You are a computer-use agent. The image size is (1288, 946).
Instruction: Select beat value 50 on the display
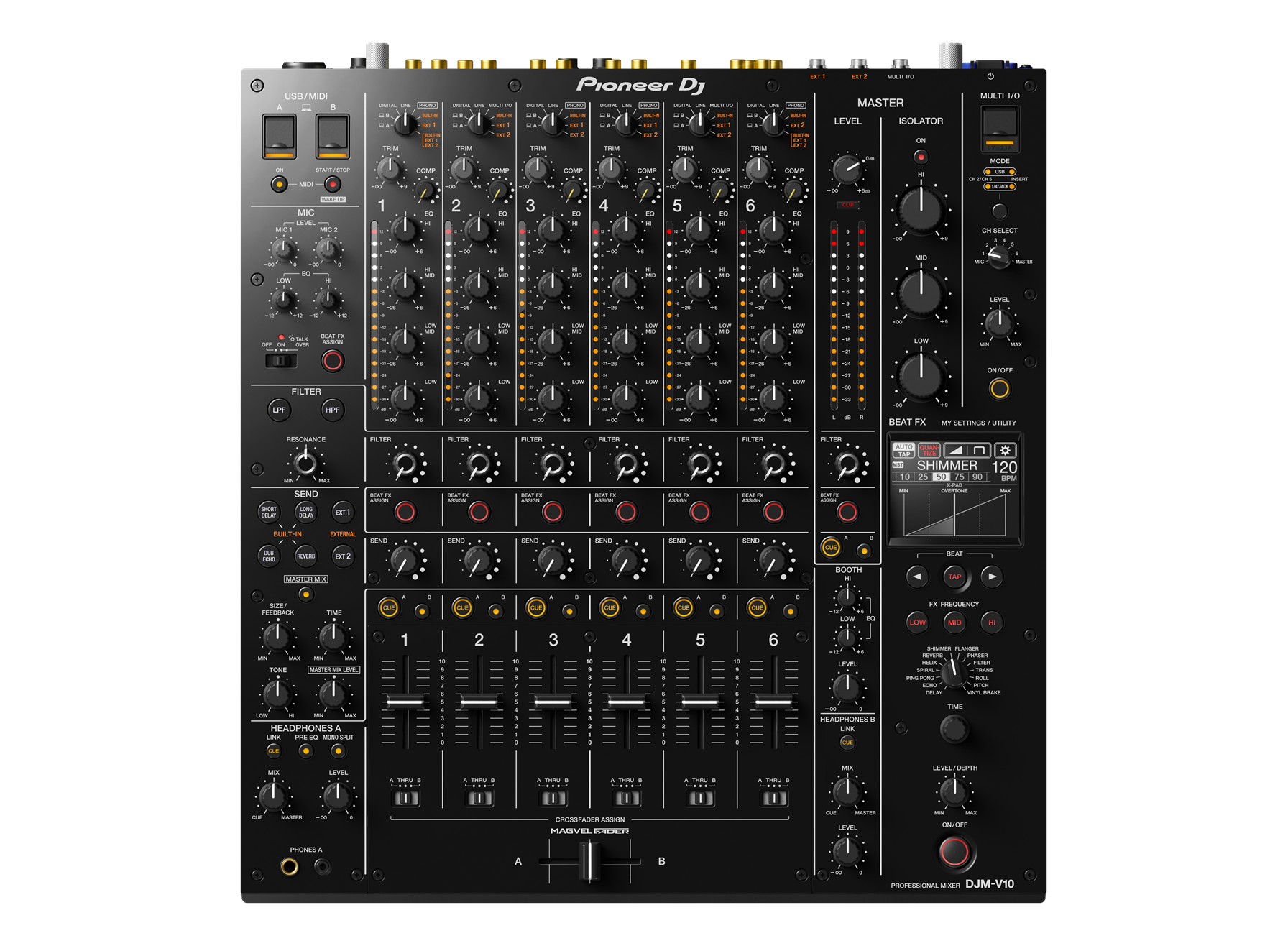941,477
